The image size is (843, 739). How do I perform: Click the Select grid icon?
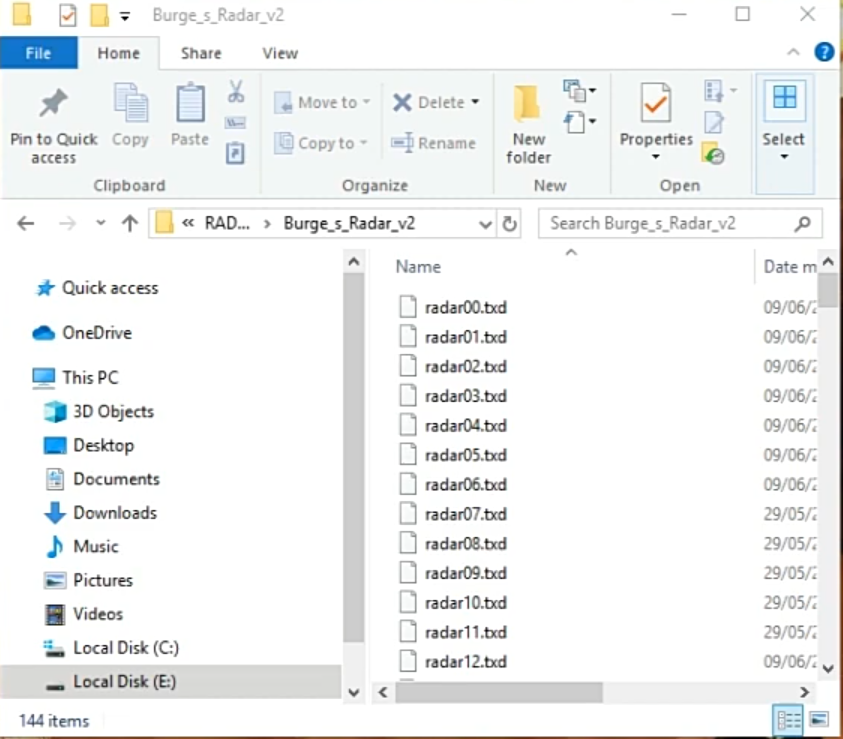tap(784, 100)
